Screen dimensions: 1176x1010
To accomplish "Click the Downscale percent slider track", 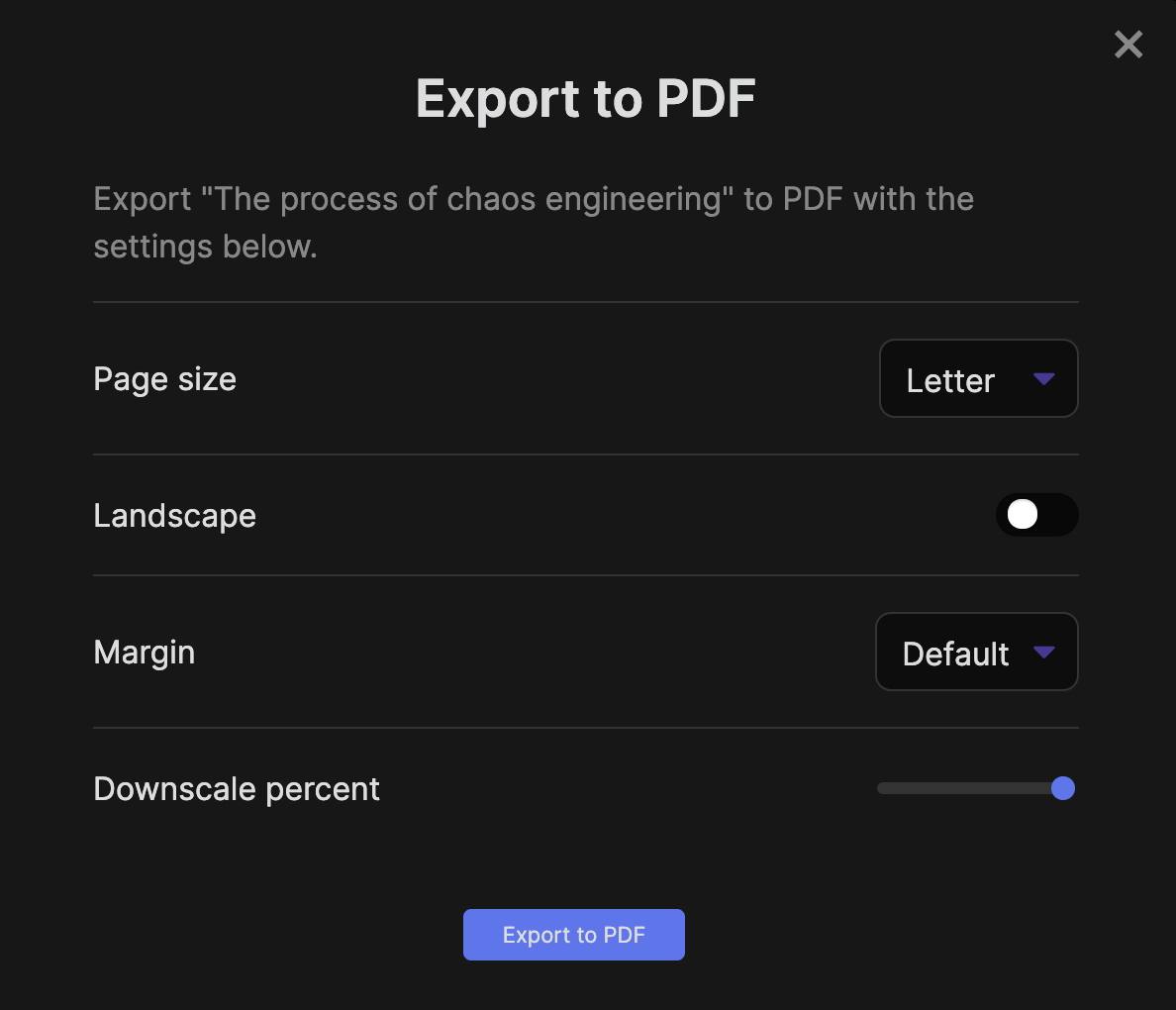I will click(960, 788).
